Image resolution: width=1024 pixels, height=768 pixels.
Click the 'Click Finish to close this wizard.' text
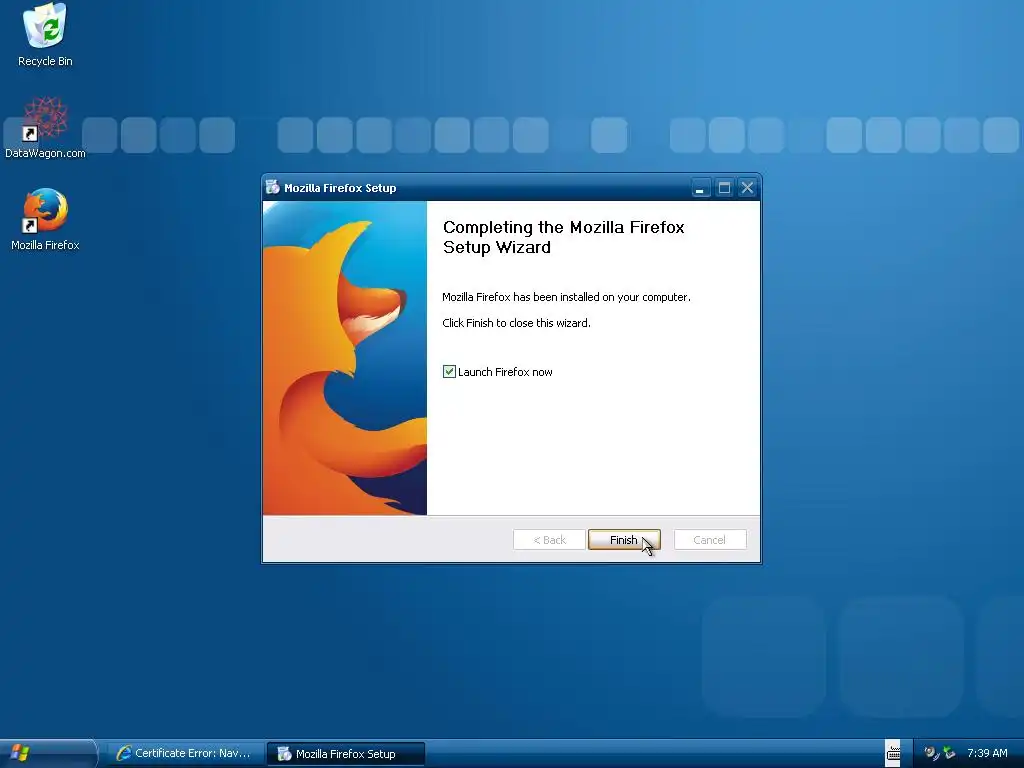pos(517,323)
